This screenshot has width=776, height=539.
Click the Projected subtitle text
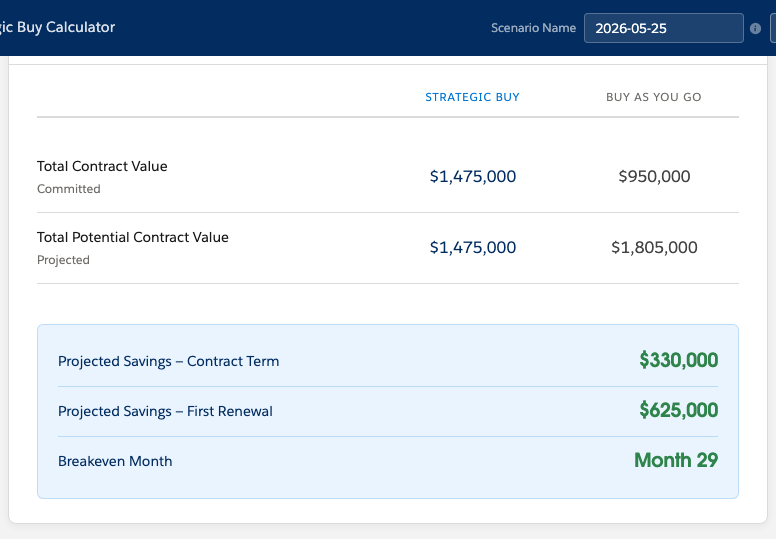(x=63, y=260)
